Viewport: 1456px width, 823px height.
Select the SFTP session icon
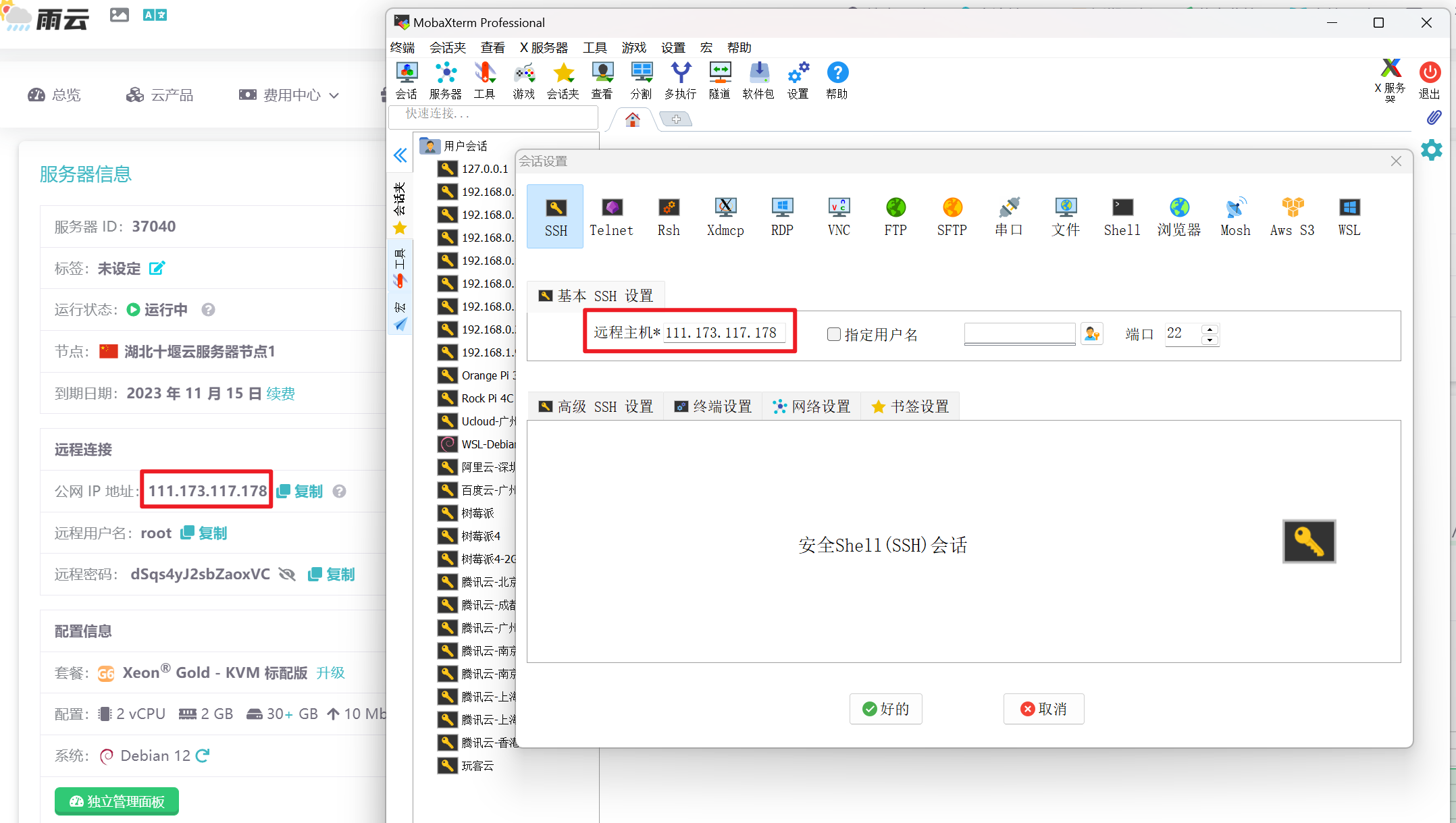pos(952,215)
